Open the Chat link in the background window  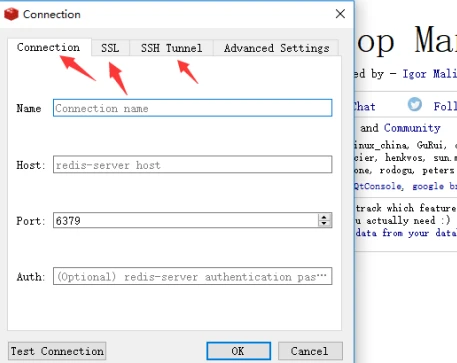tap(365, 107)
